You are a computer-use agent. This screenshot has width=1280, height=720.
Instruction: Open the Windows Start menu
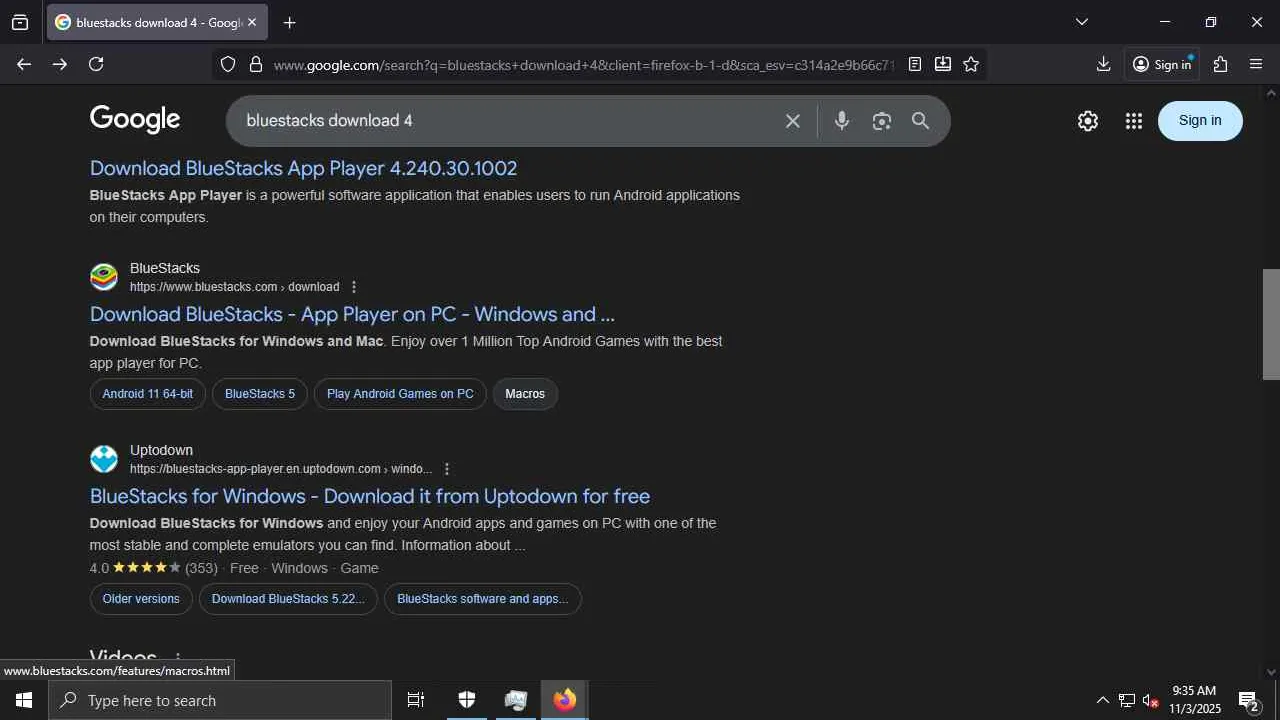pos(24,700)
